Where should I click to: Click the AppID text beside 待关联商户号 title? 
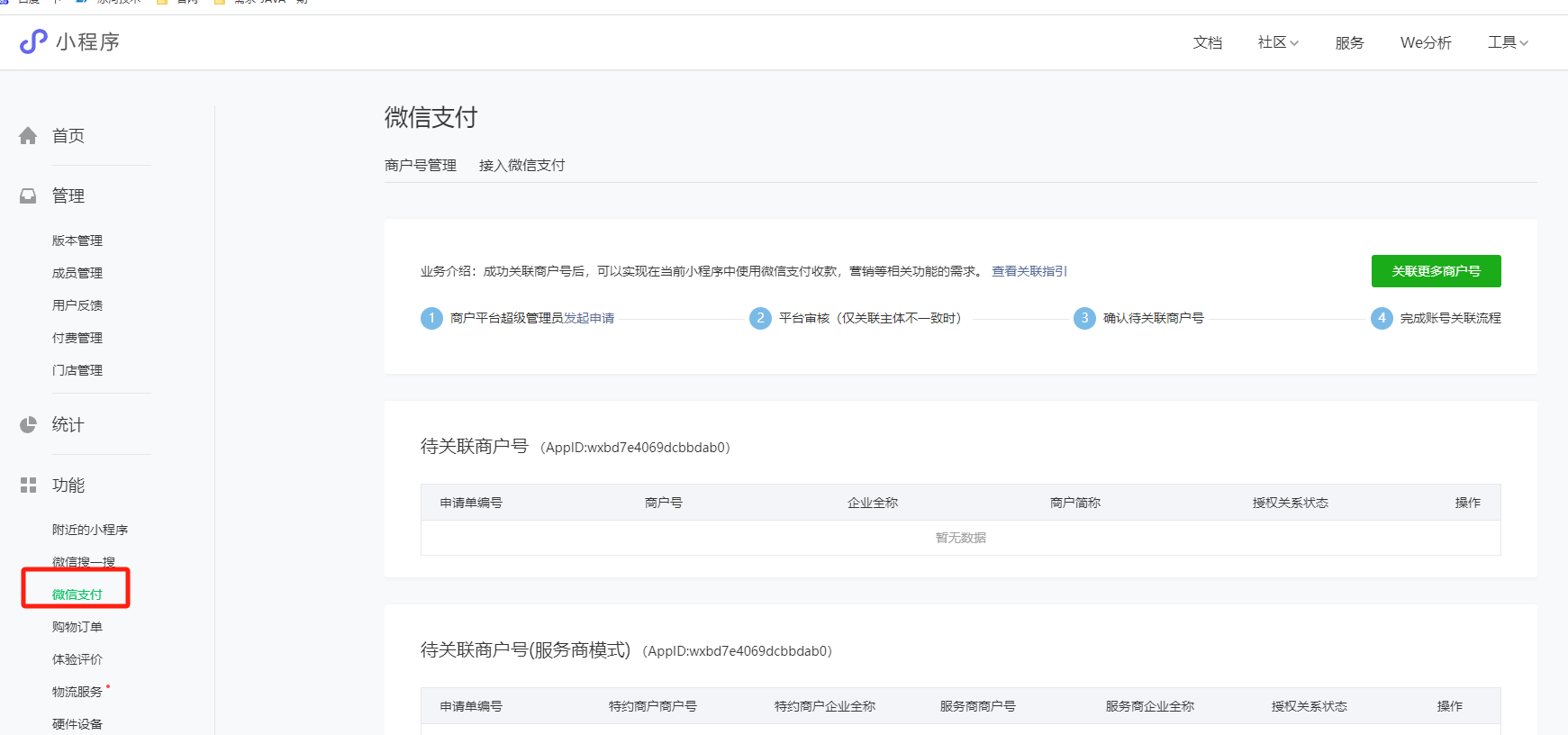point(635,448)
